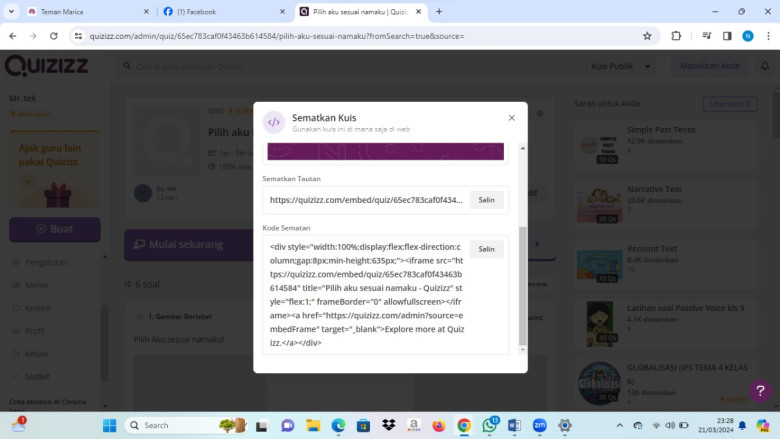Select the Sematkan Tautan URL field
The image size is (780, 439).
pos(366,200)
